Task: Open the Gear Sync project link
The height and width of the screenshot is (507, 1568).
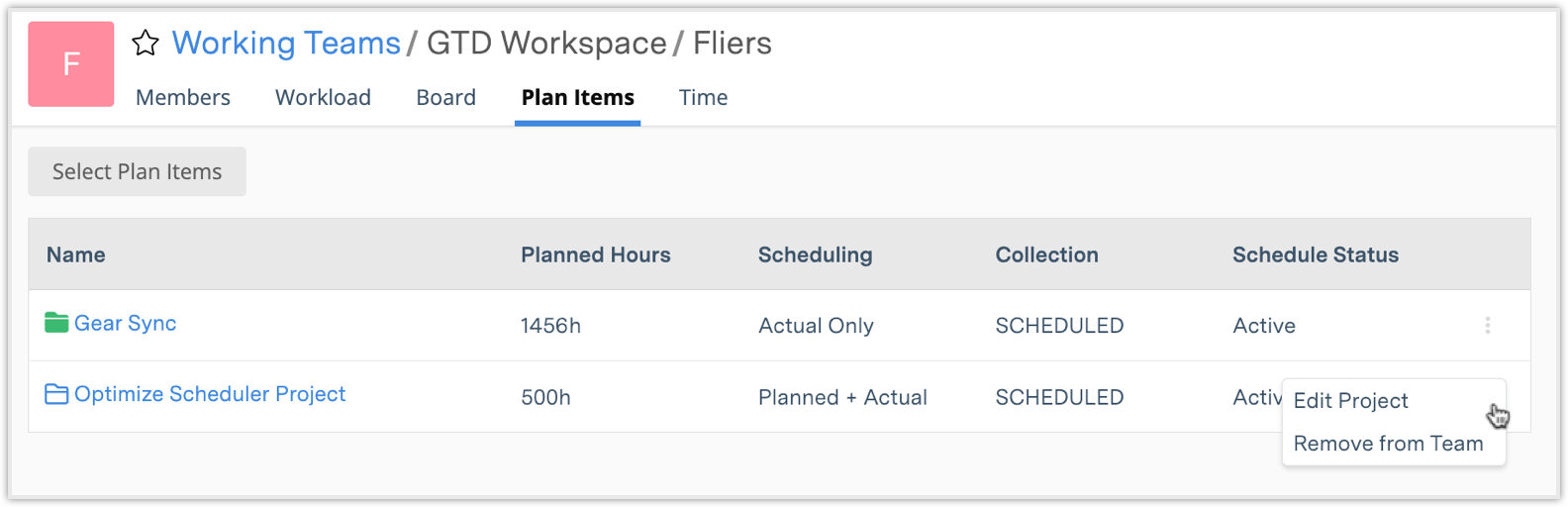Action: [126, 324]
